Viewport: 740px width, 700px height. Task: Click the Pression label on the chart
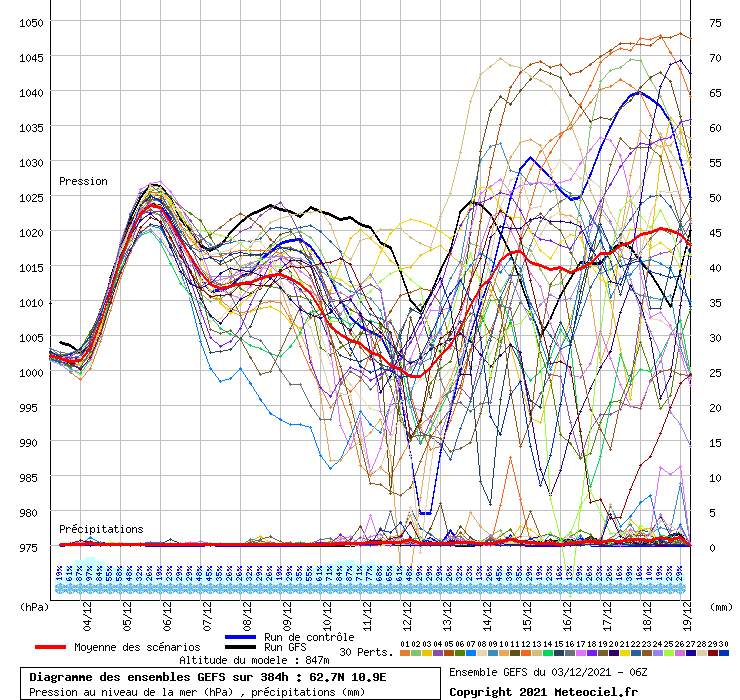(83, 182)
